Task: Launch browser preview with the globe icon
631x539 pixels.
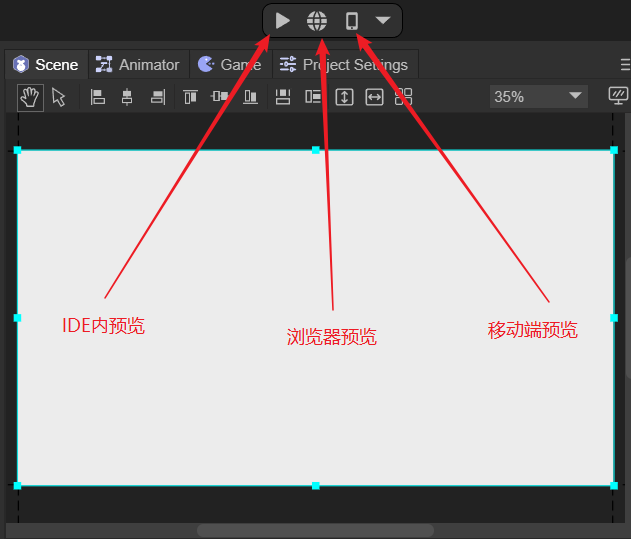Action: [x=317, y=21]
